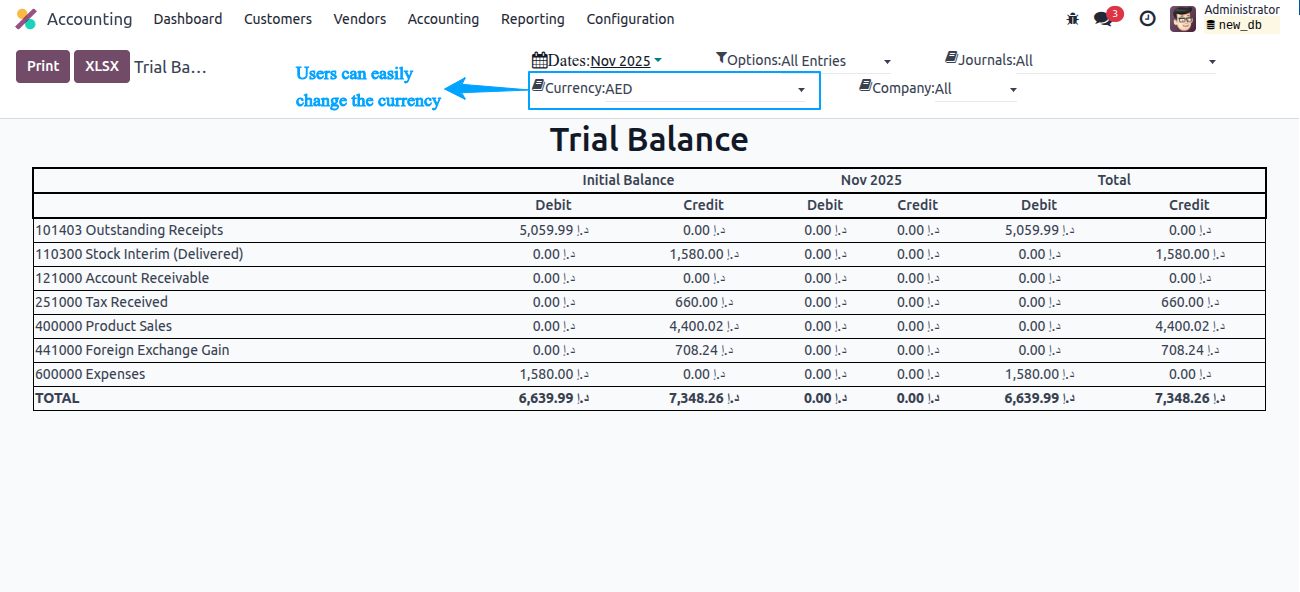Select the 110300 Stock Interim (Delivered) account
The height and width of the screenshot is (592, 1300).
(139, 254)
